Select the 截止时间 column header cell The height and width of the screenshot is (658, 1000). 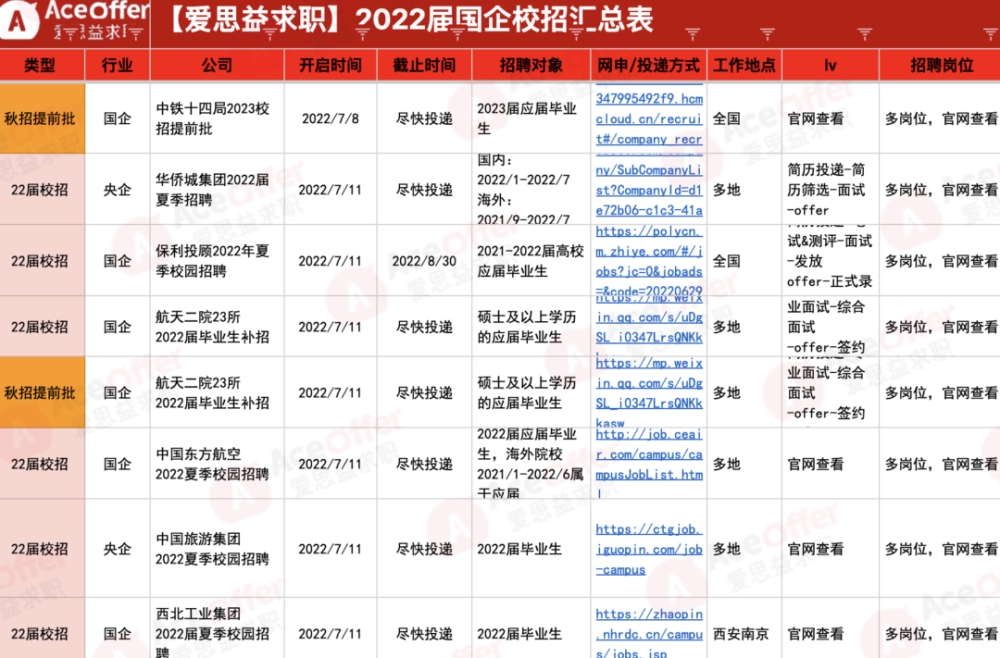coord(424,65)
